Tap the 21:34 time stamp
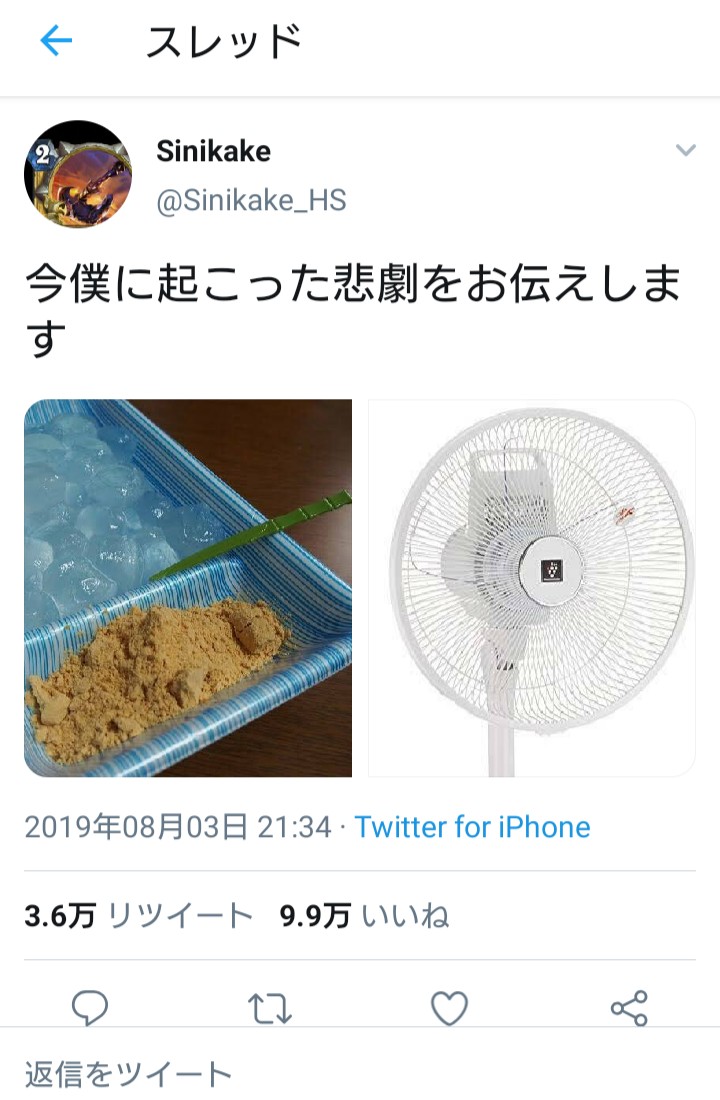The width and height of the screenshot is (720, 1100). (294, 826)
